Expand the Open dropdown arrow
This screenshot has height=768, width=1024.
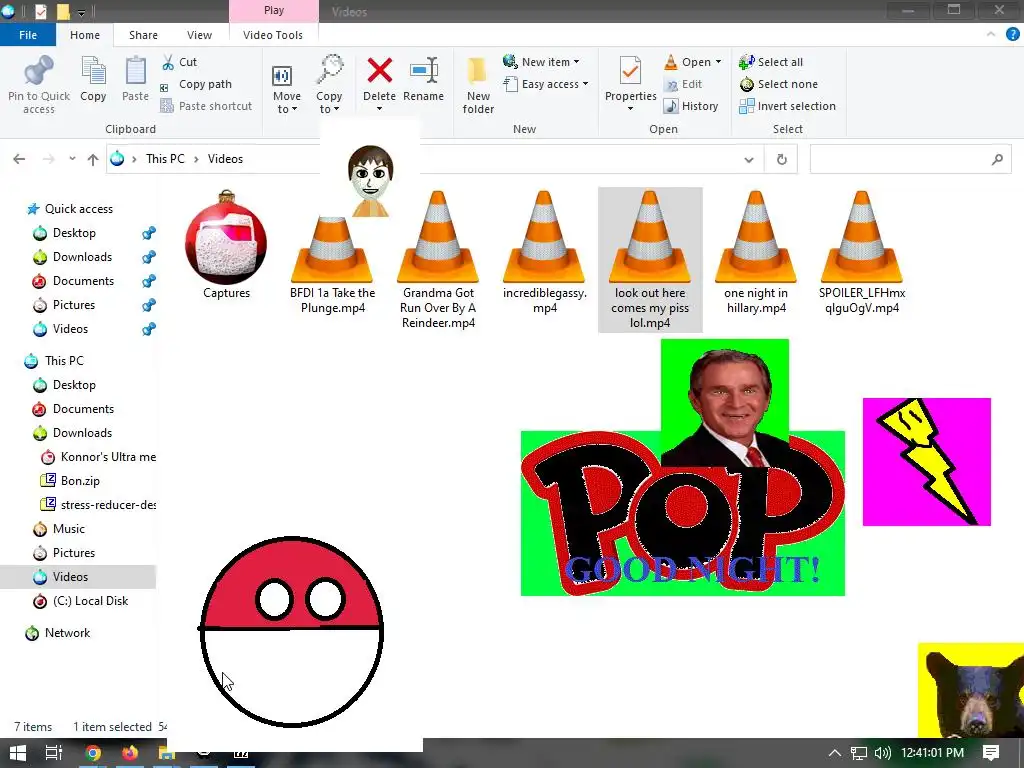tap(718, 61)
